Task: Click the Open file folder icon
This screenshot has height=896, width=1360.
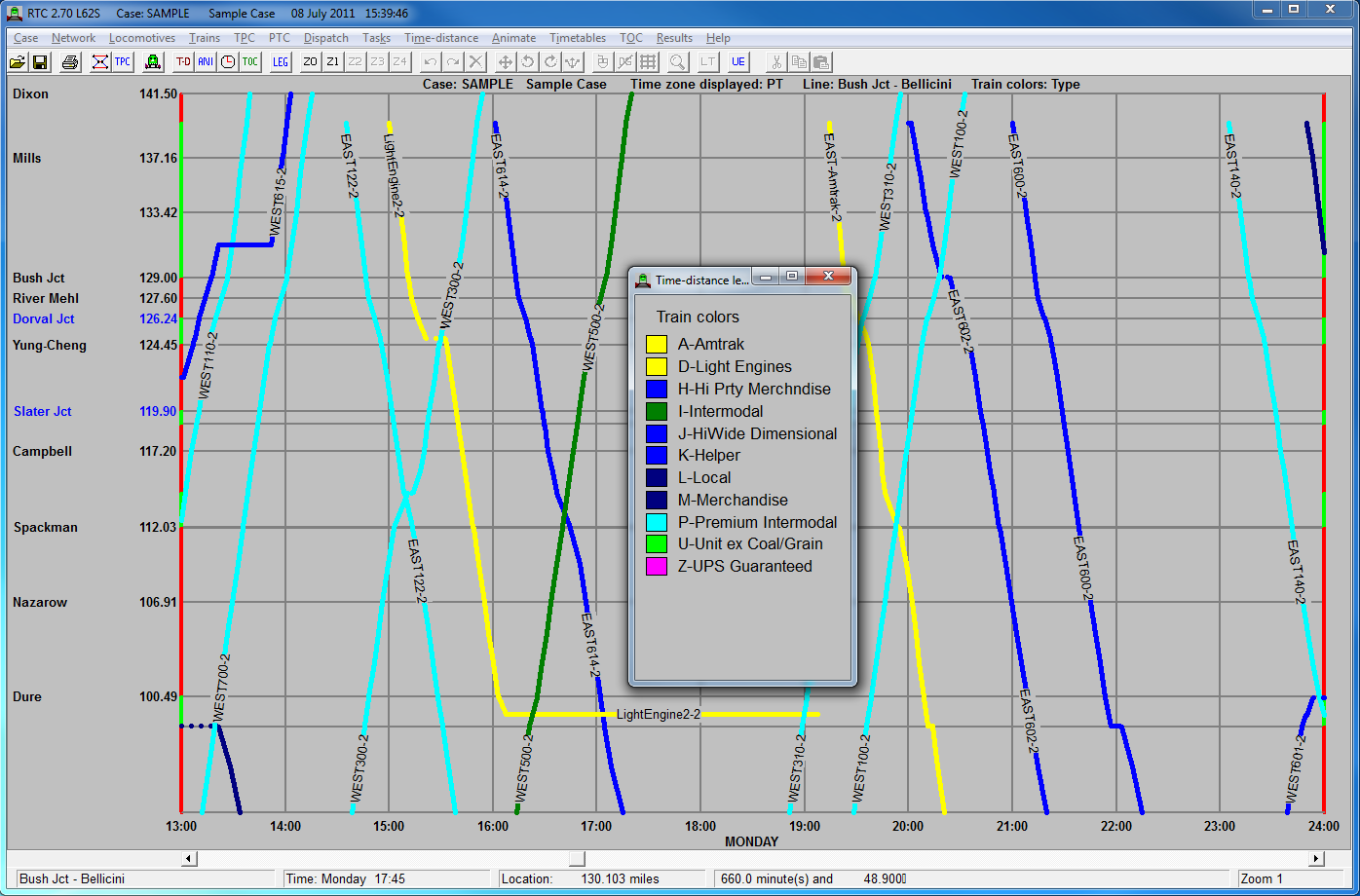Action: coord(17,62)
